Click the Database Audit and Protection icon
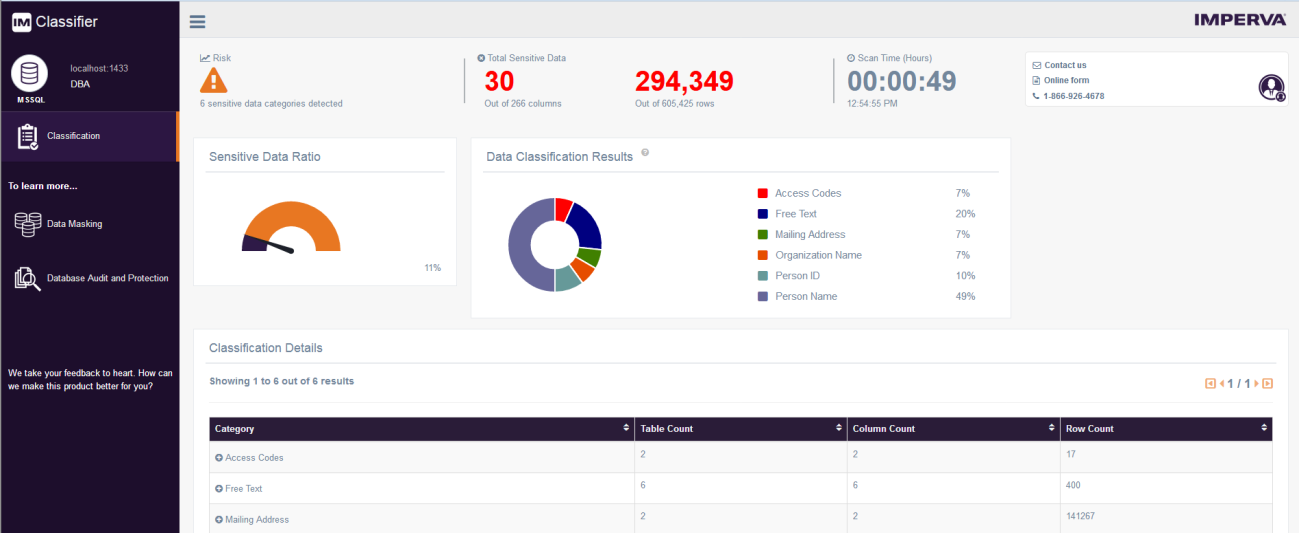Viewport: 1299px width, 533px height. [28, 278]
